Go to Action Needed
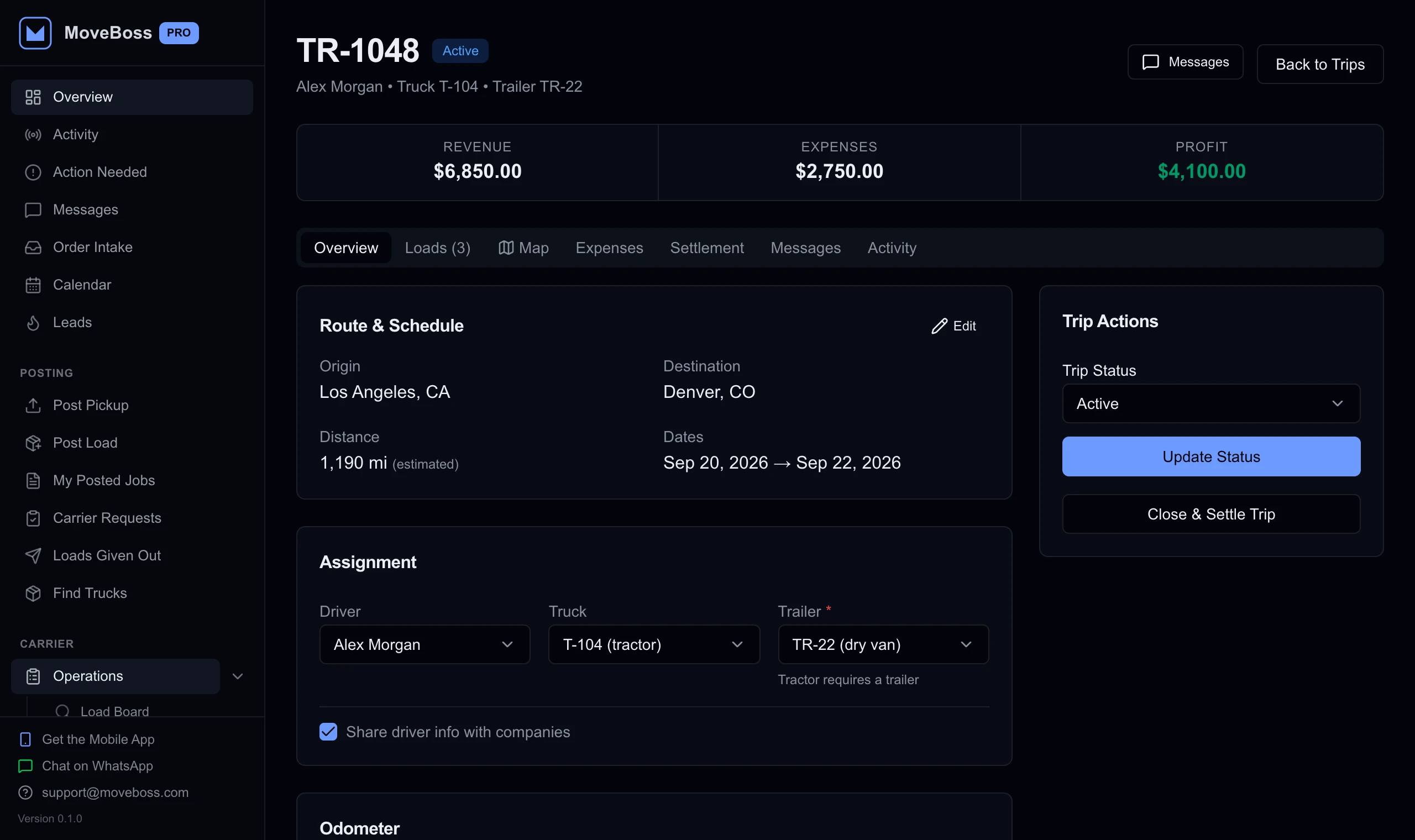 coord(132,172)
